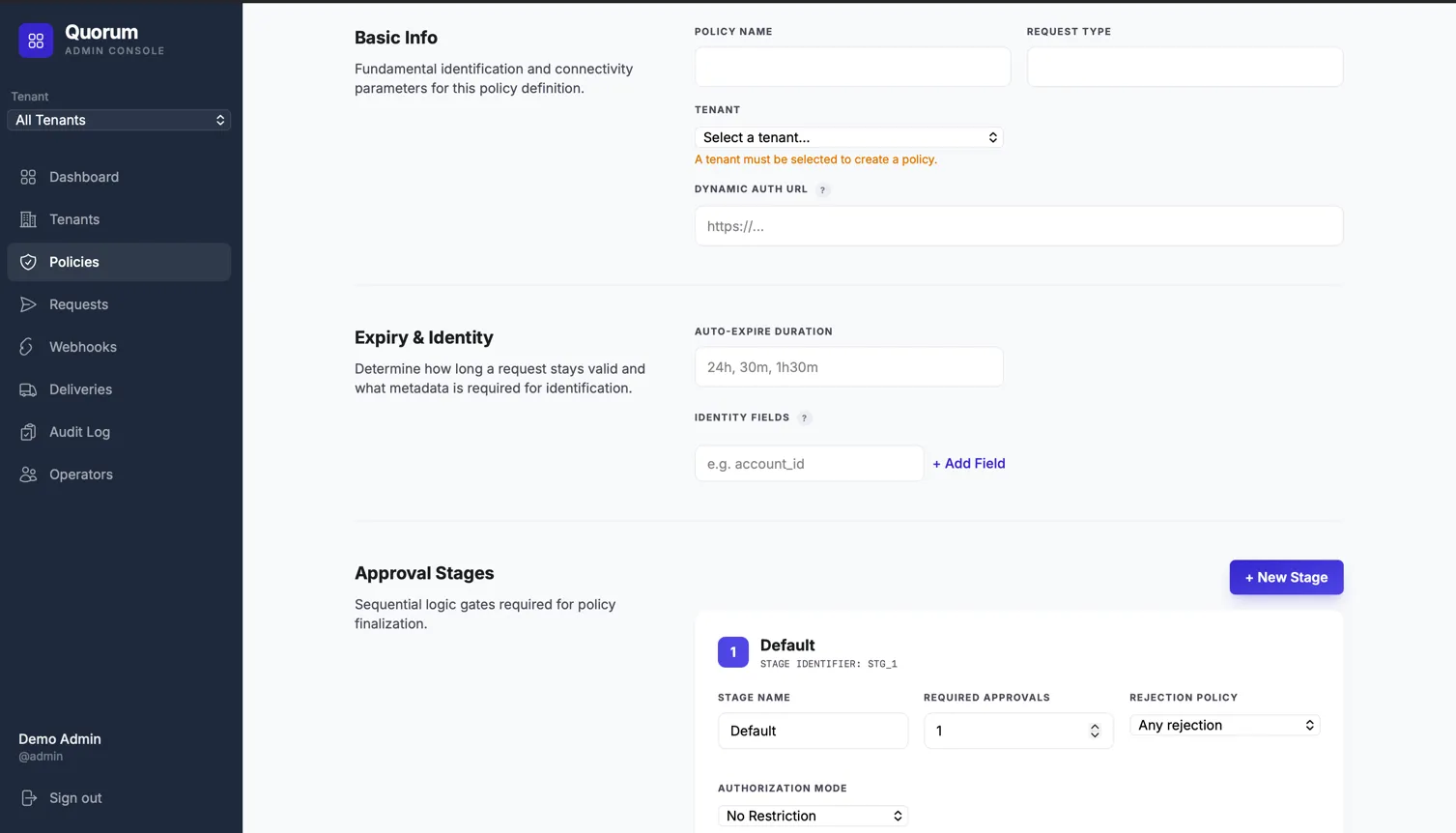Click the Auto-Expire Duration field
Image resolution: width=1456 pixels, height=833 pixels.
848,367
